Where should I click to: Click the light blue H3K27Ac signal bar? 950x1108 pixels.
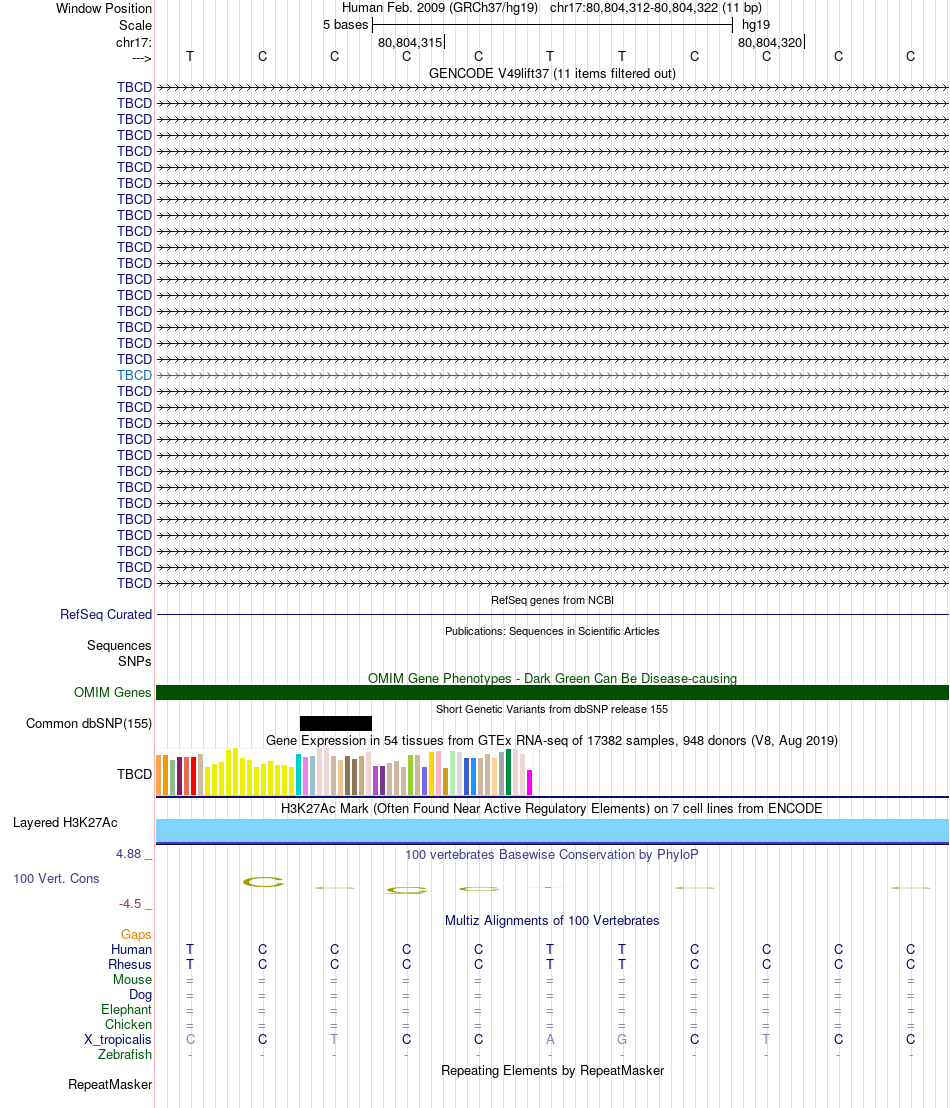(x=552, y=831)
